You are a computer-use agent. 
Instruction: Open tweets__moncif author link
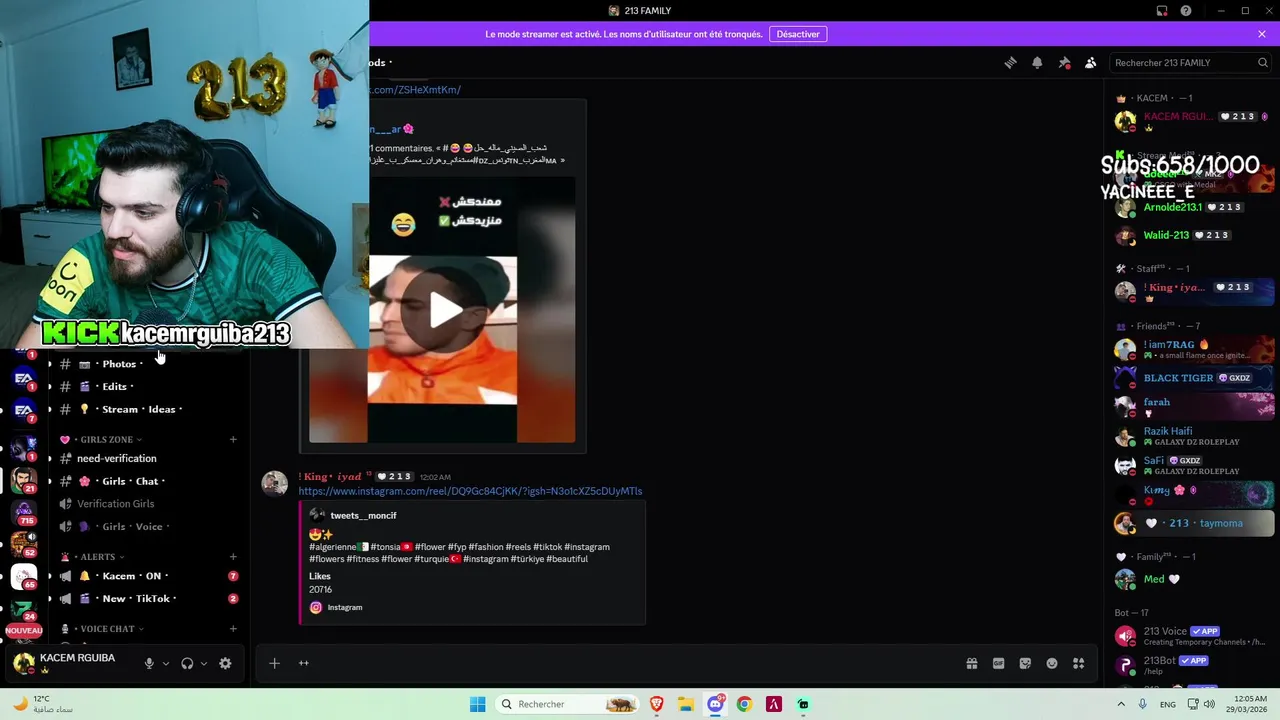tap(363, 515)
